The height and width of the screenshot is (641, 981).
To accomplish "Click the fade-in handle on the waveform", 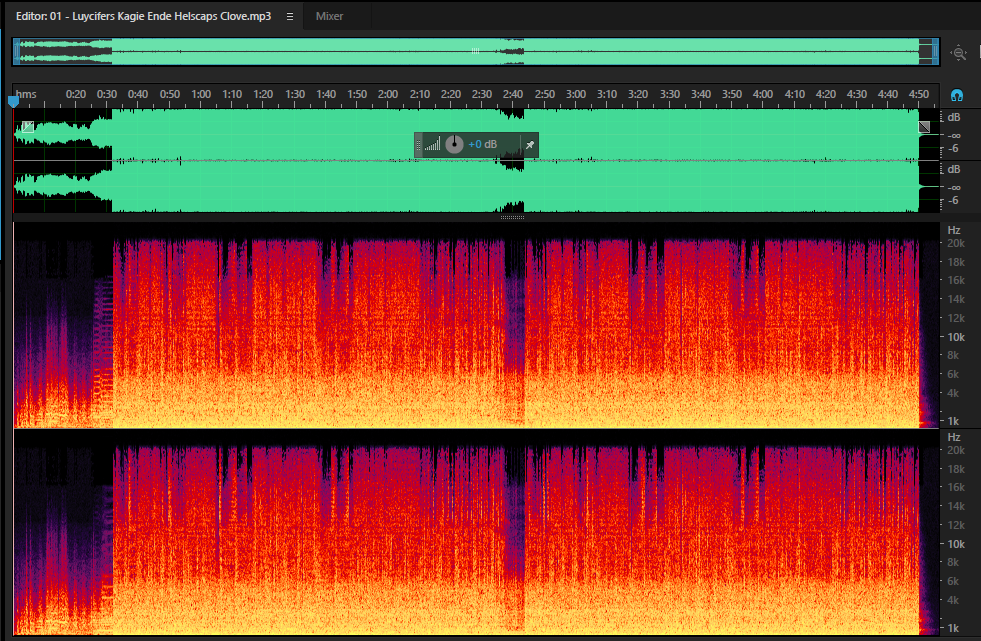I will point(28,127).
